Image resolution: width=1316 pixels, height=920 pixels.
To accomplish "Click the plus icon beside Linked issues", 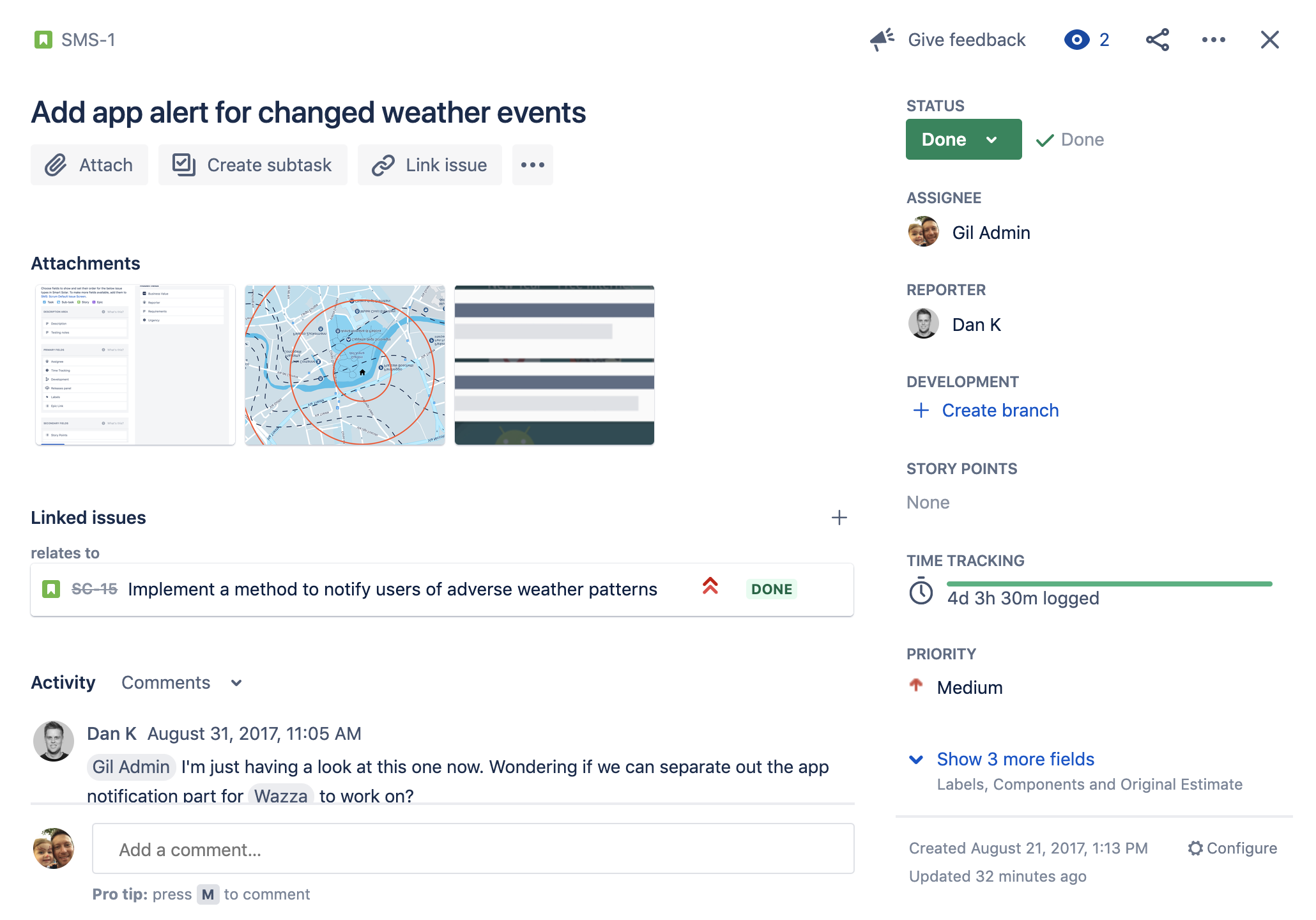I will click(x=839, y=517).
